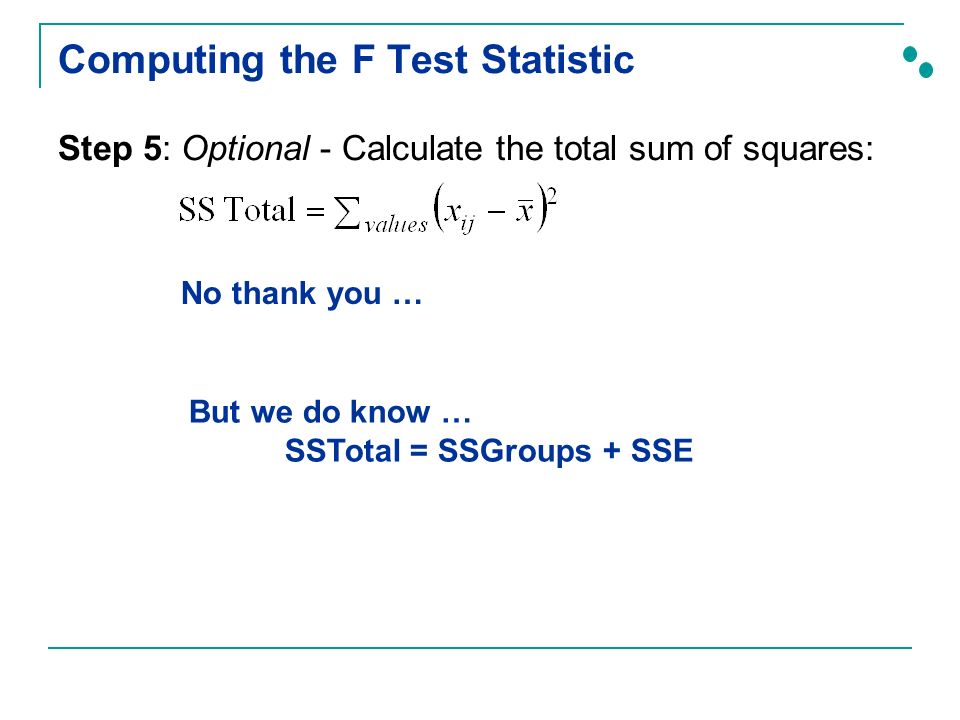Image resolution: width=960 pixels, height=720 pixels.
Task: Select 'SSE' at end of equation
Action: click(662, 451)
